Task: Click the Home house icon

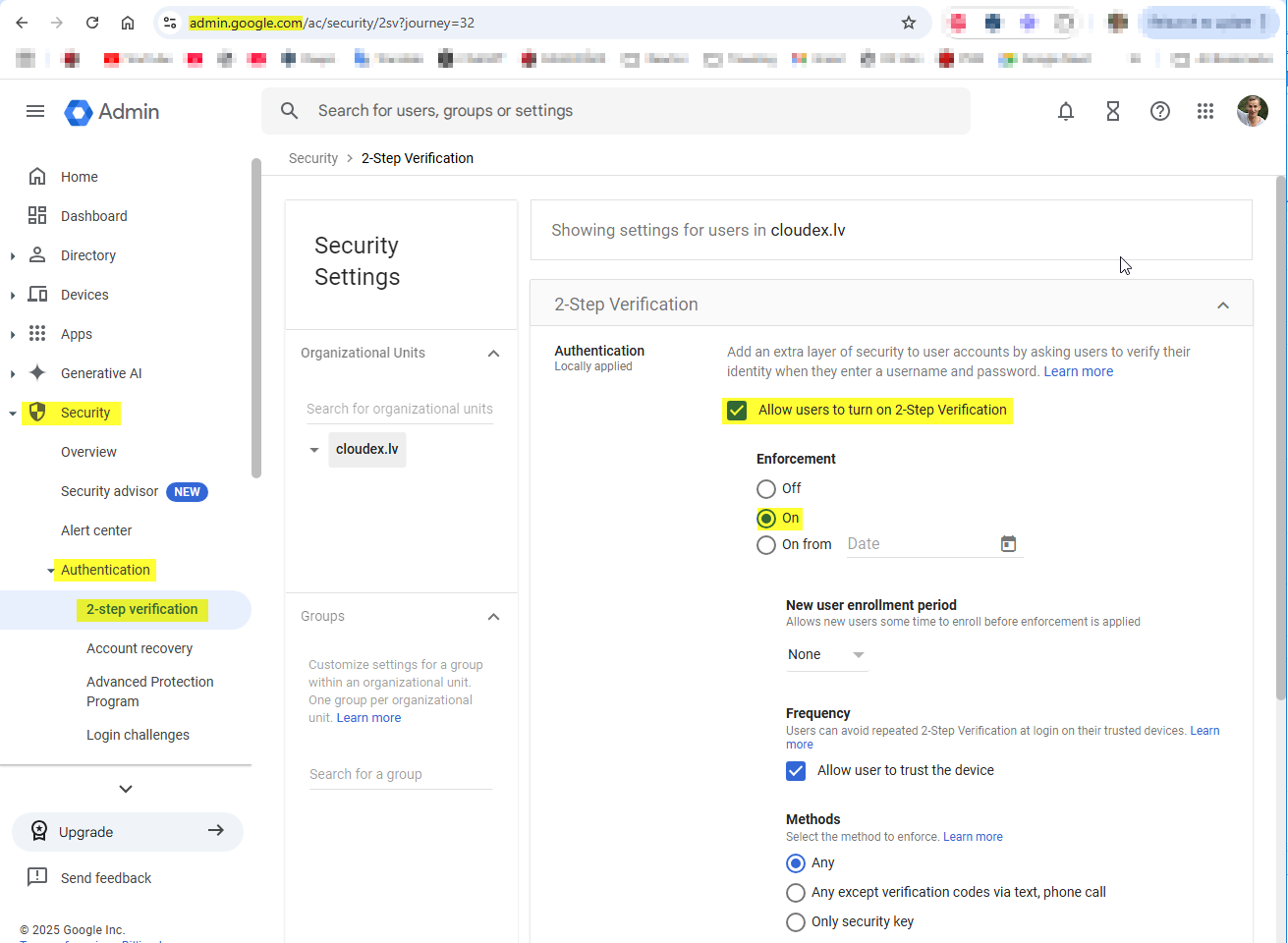Action: (x=37, y=177)
